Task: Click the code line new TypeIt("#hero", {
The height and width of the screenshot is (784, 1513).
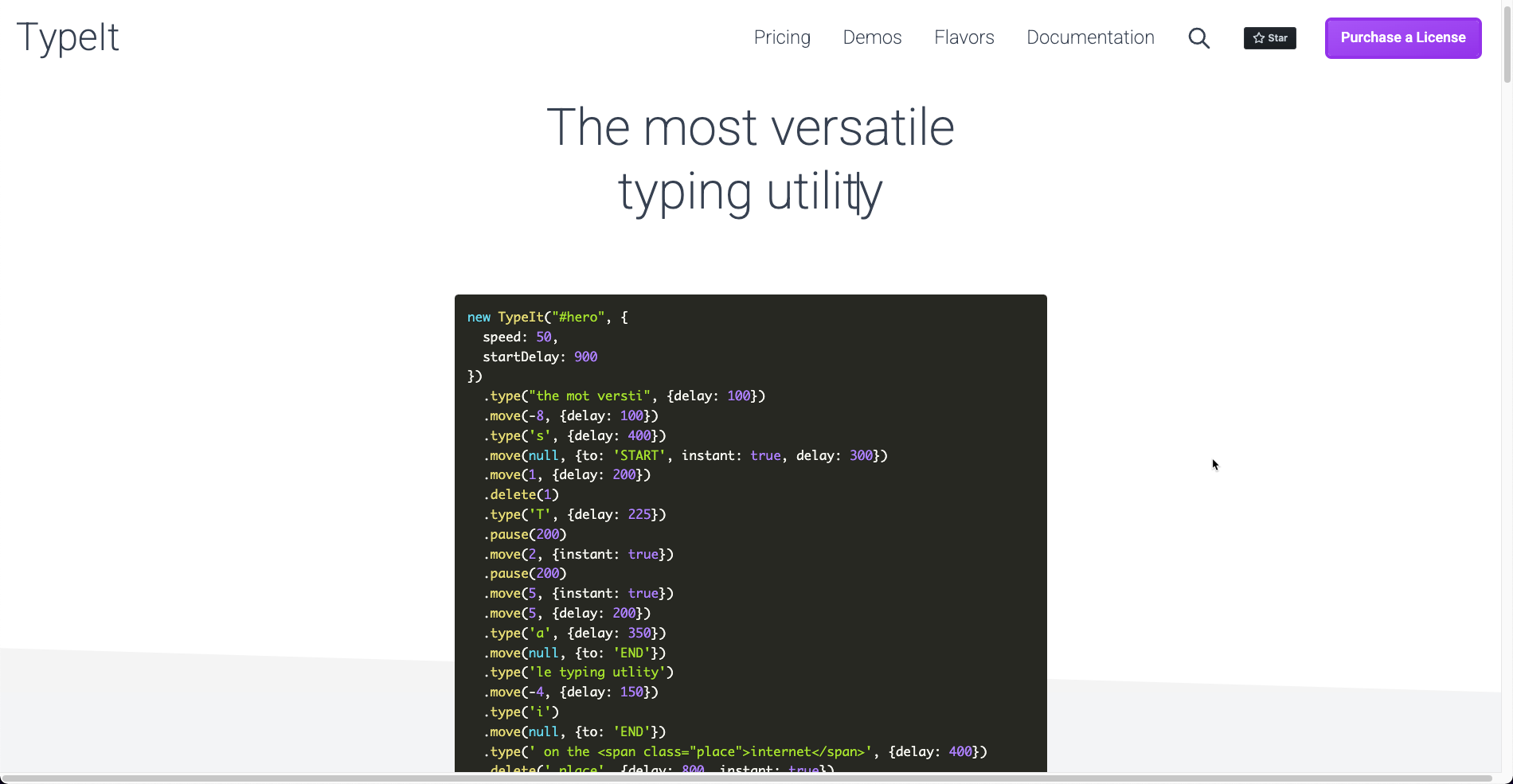Action: click(548, 317)
